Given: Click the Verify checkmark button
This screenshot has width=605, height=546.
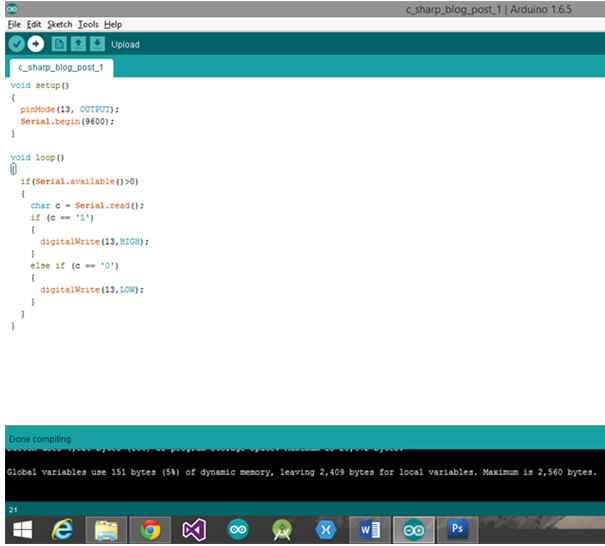Looking at the screenshot, I should pos(17,44).
